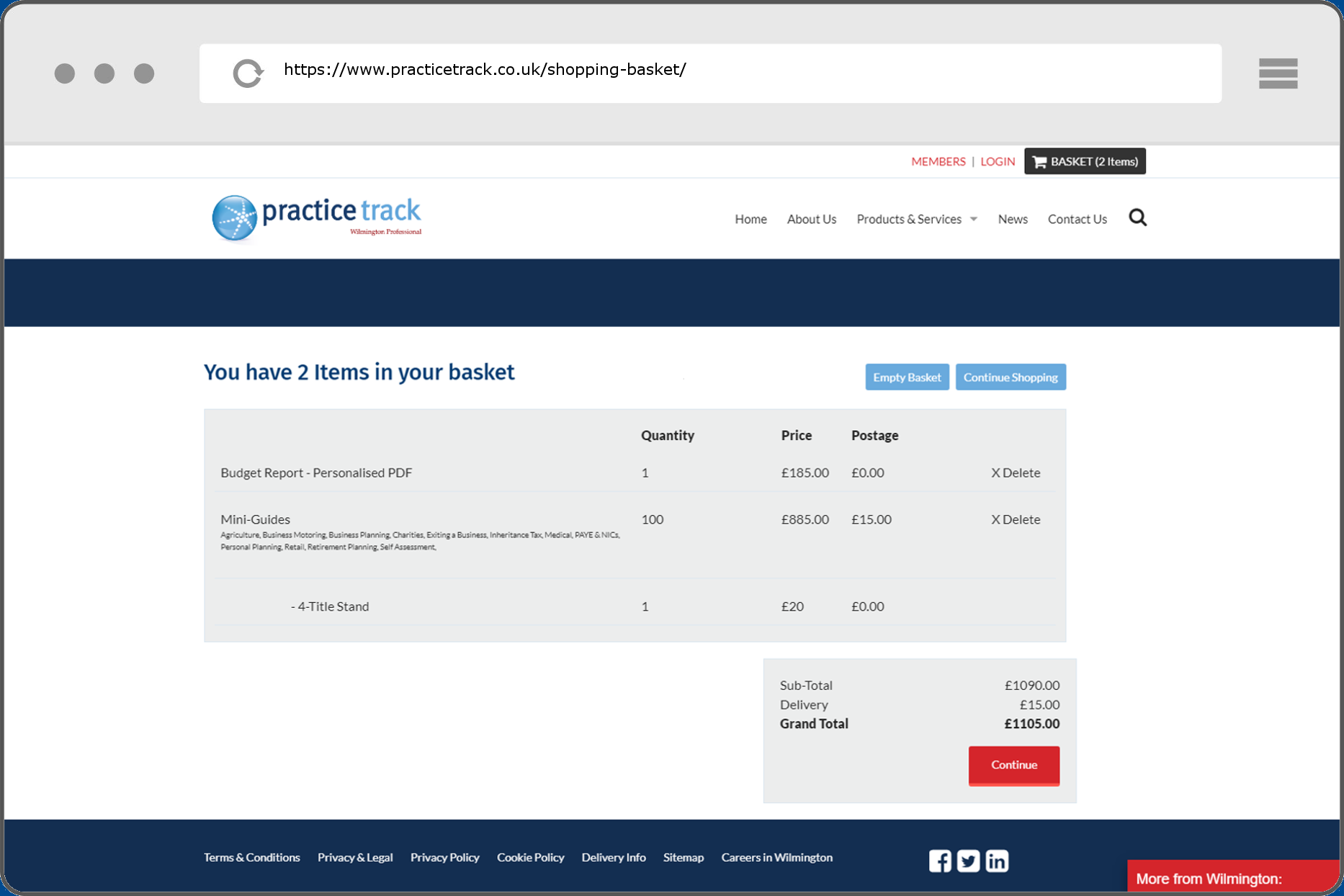Click the browser address bar URL
The image size is (1344, 896).
(485, 70)
